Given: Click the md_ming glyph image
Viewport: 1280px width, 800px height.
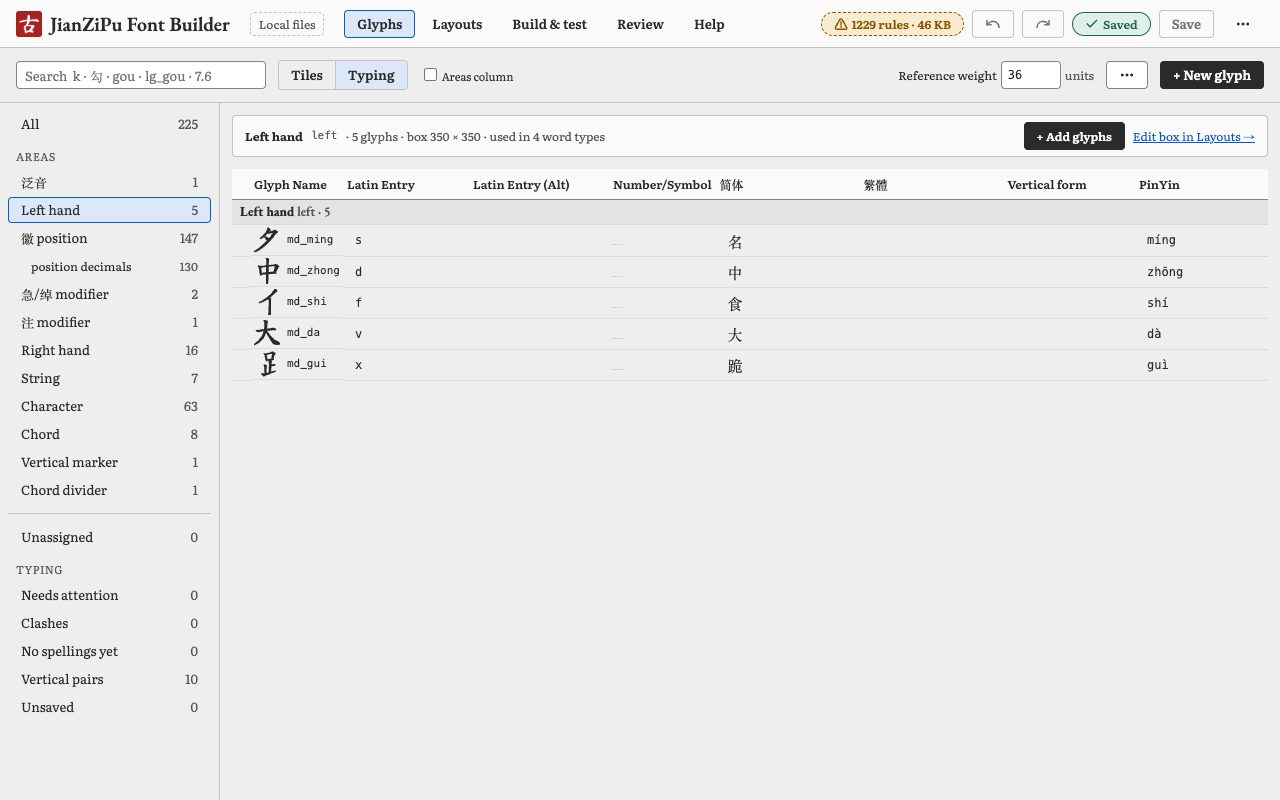Looking at the screenshot, I should coord(267,240).
